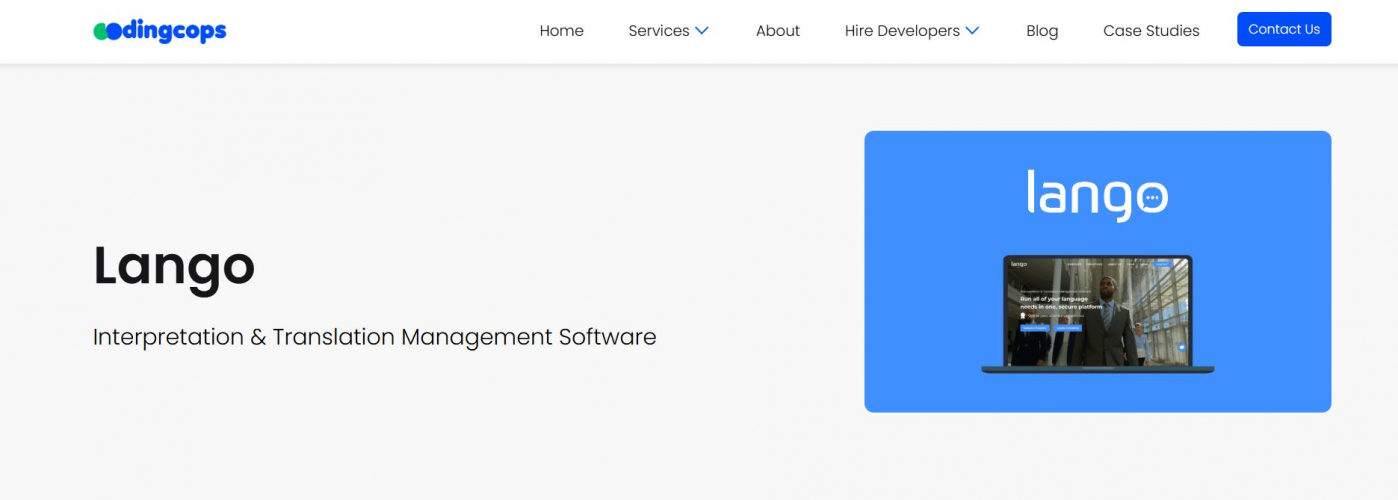Open the Case Studies page
This screenshot has width=1398, height=500.
point(1151,31)
